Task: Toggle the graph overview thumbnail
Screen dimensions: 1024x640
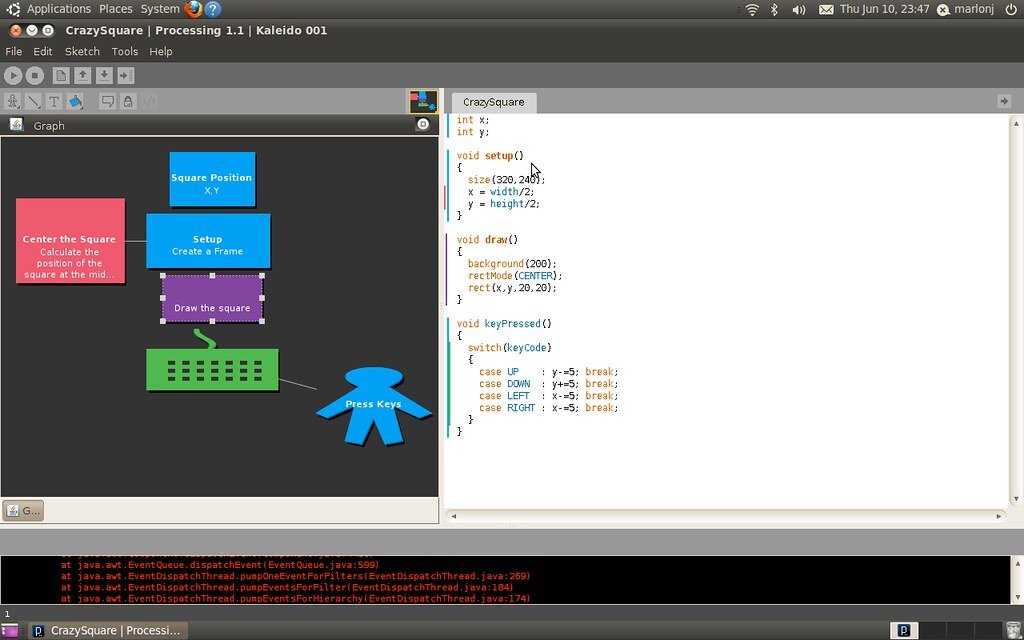Action: pyautogui.click(x=423, y=101)
